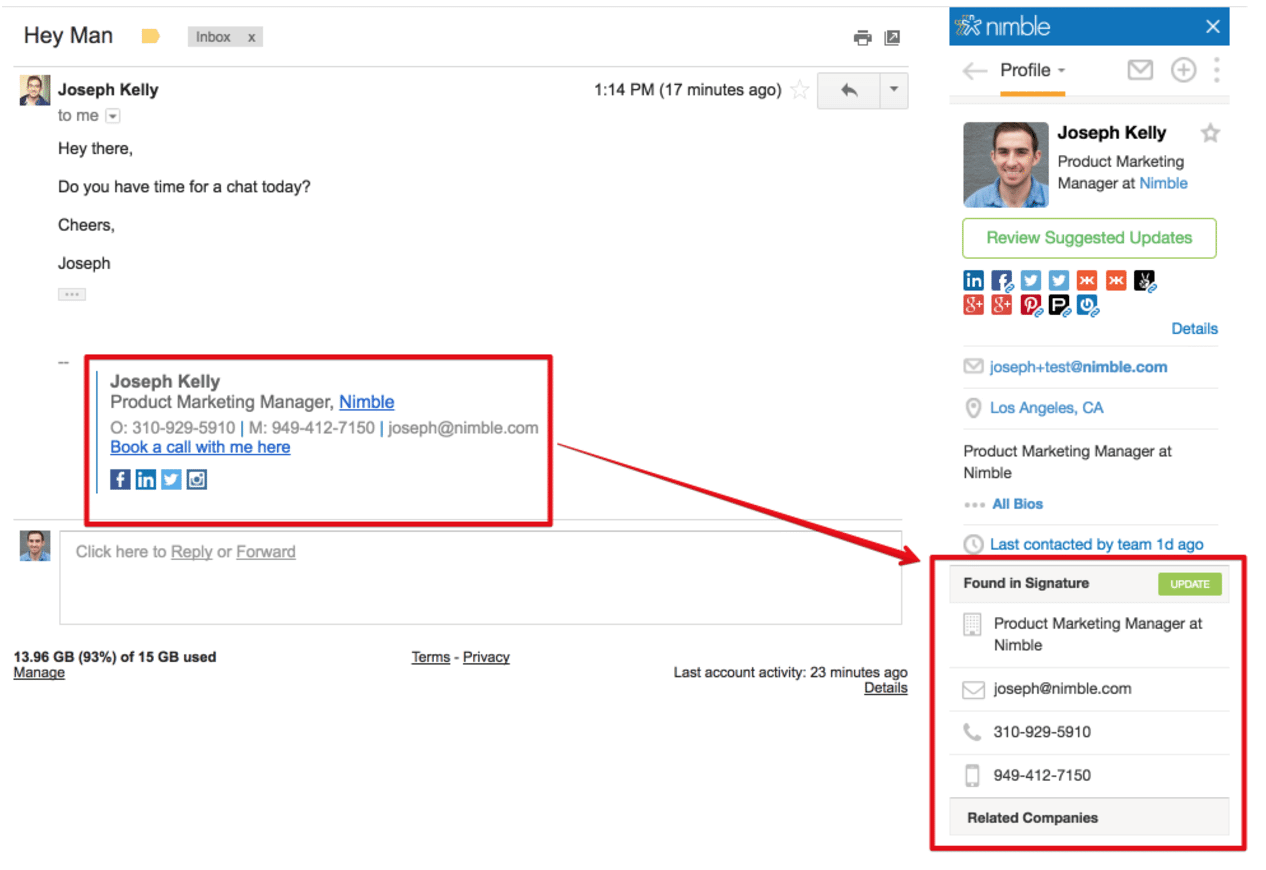1266x870 pixels.
Task: Remove the Inbox label with its x
Action: [251, 37]
